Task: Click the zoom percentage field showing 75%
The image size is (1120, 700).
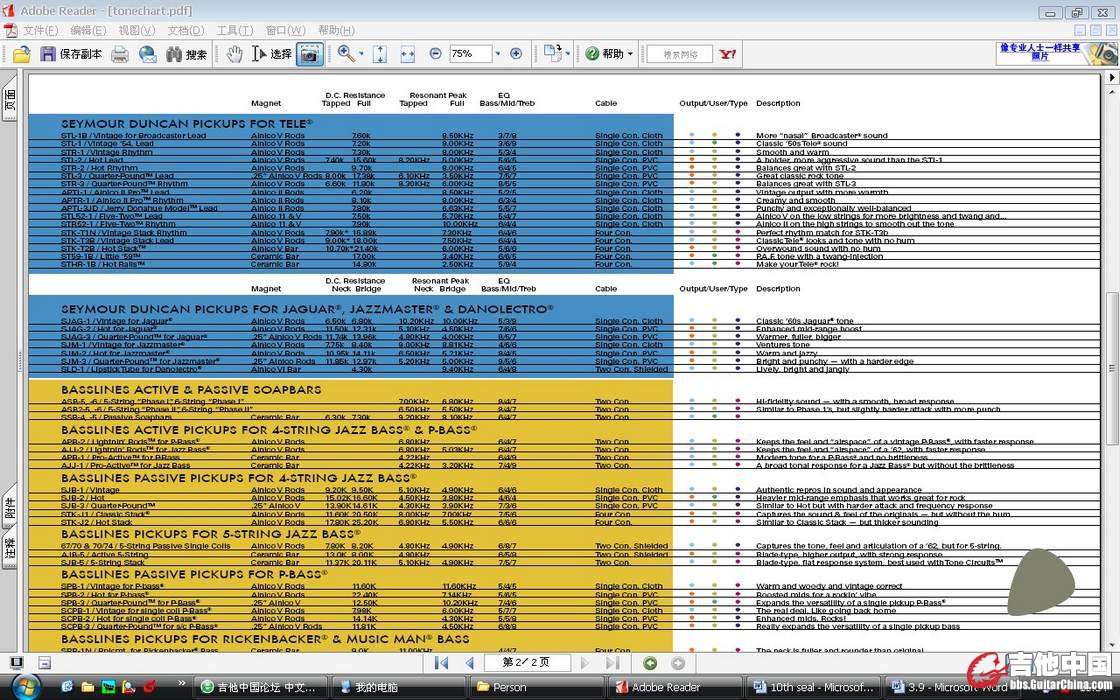Action: pyautogui.click(x=470, y=54)
